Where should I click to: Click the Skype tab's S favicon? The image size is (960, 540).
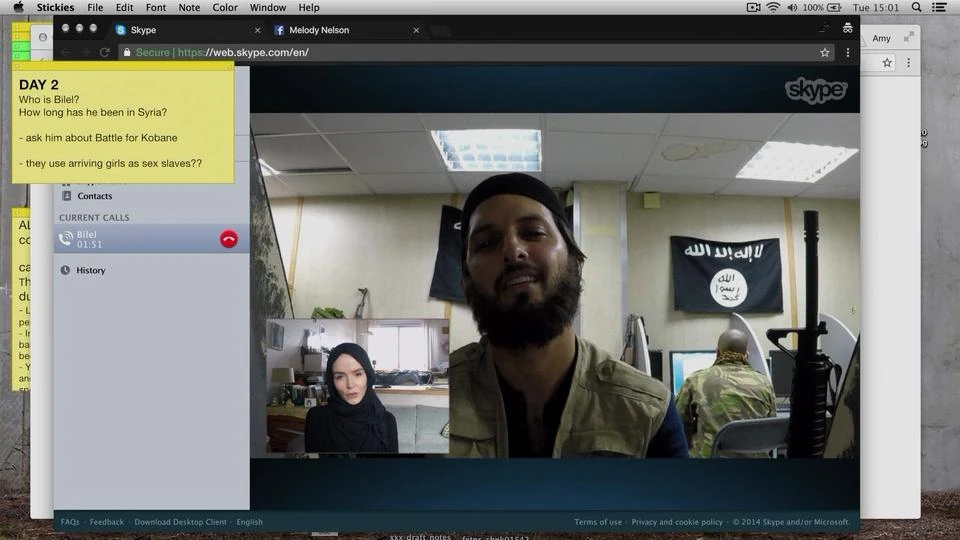pyautogui.click(x=121, y=30)
